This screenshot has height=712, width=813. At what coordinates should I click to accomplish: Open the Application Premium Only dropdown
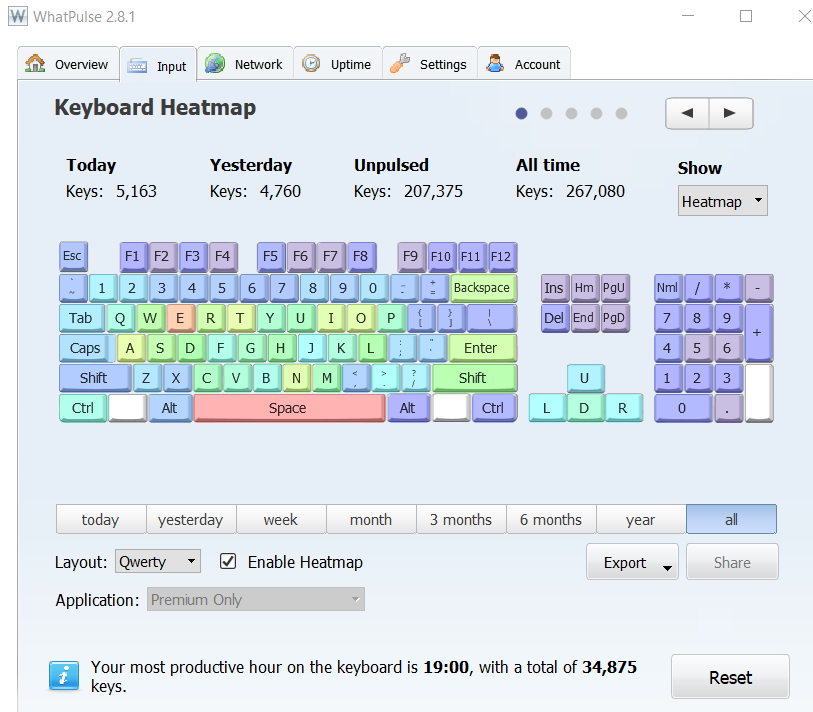pos(256,599)
